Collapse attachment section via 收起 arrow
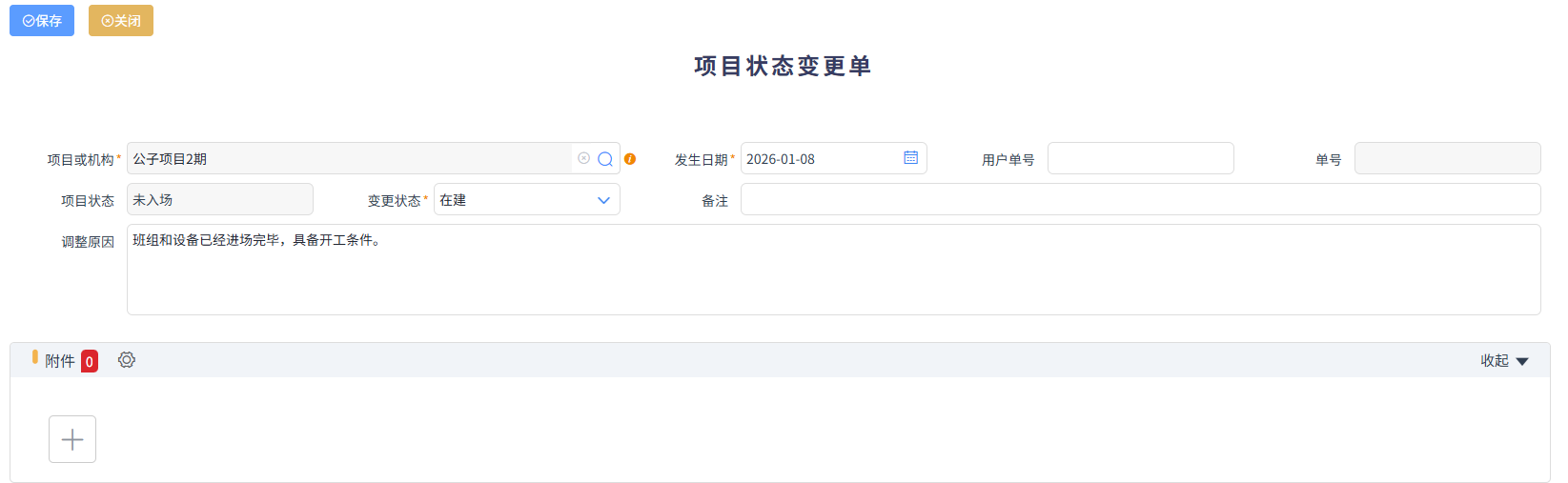The height and width of the screenshot is (483, 1568). 1504,360
